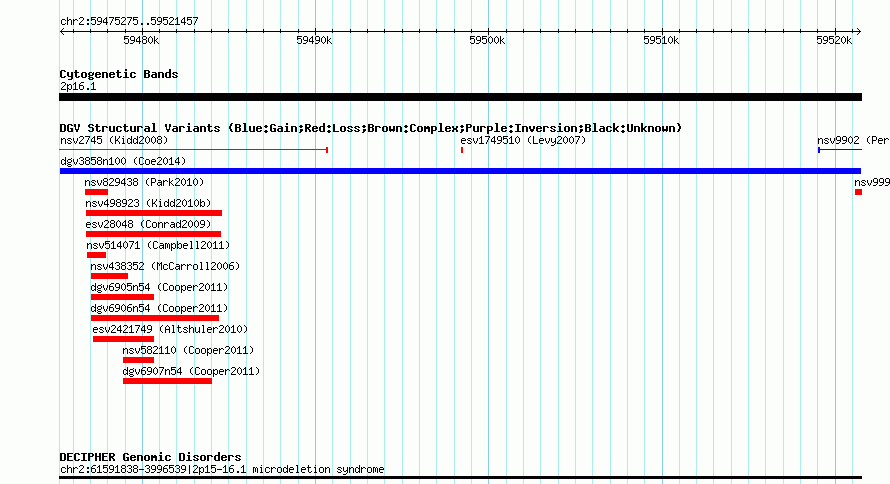The width and height of the screenshot is (890, 484).
Task: Click the small red nsv999 marker
Action: pyautogui.click(x=858, y=192)
